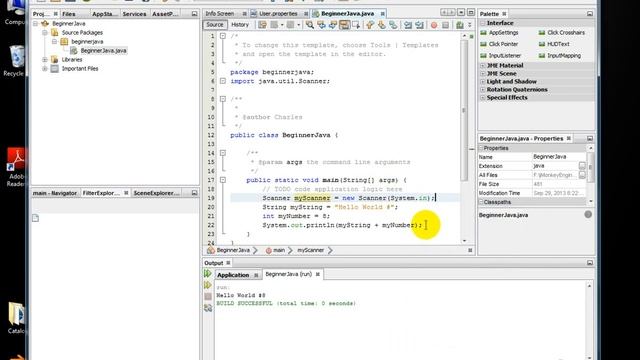Switch to Source view
The height and width of the screenshot is (360, 640).
[x=215, y=24]
